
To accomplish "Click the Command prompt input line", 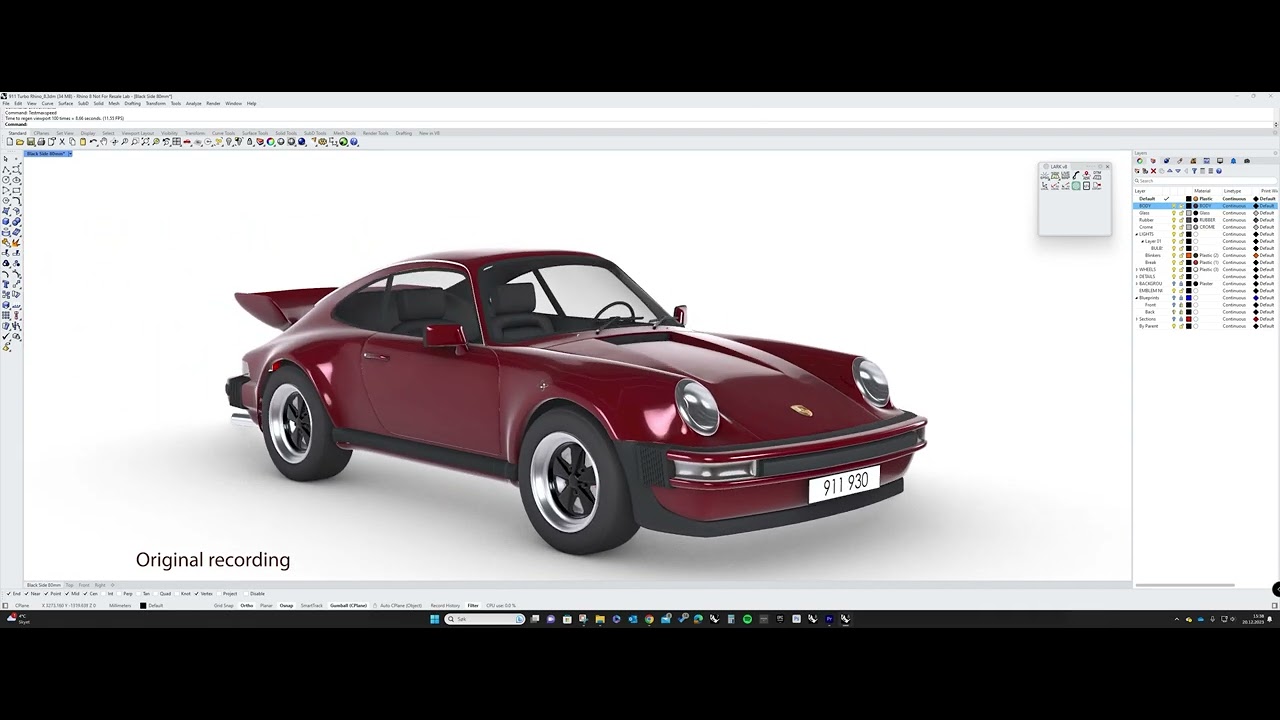I will 640,125.
